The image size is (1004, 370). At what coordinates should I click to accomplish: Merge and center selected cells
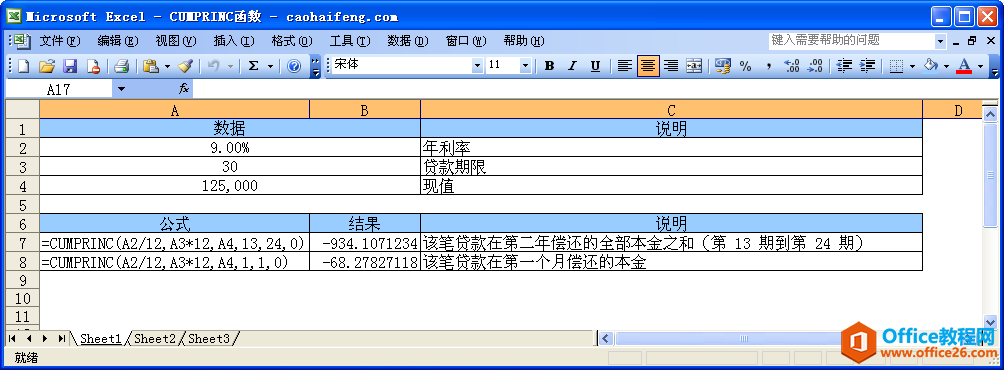click(x=694, y=66)
